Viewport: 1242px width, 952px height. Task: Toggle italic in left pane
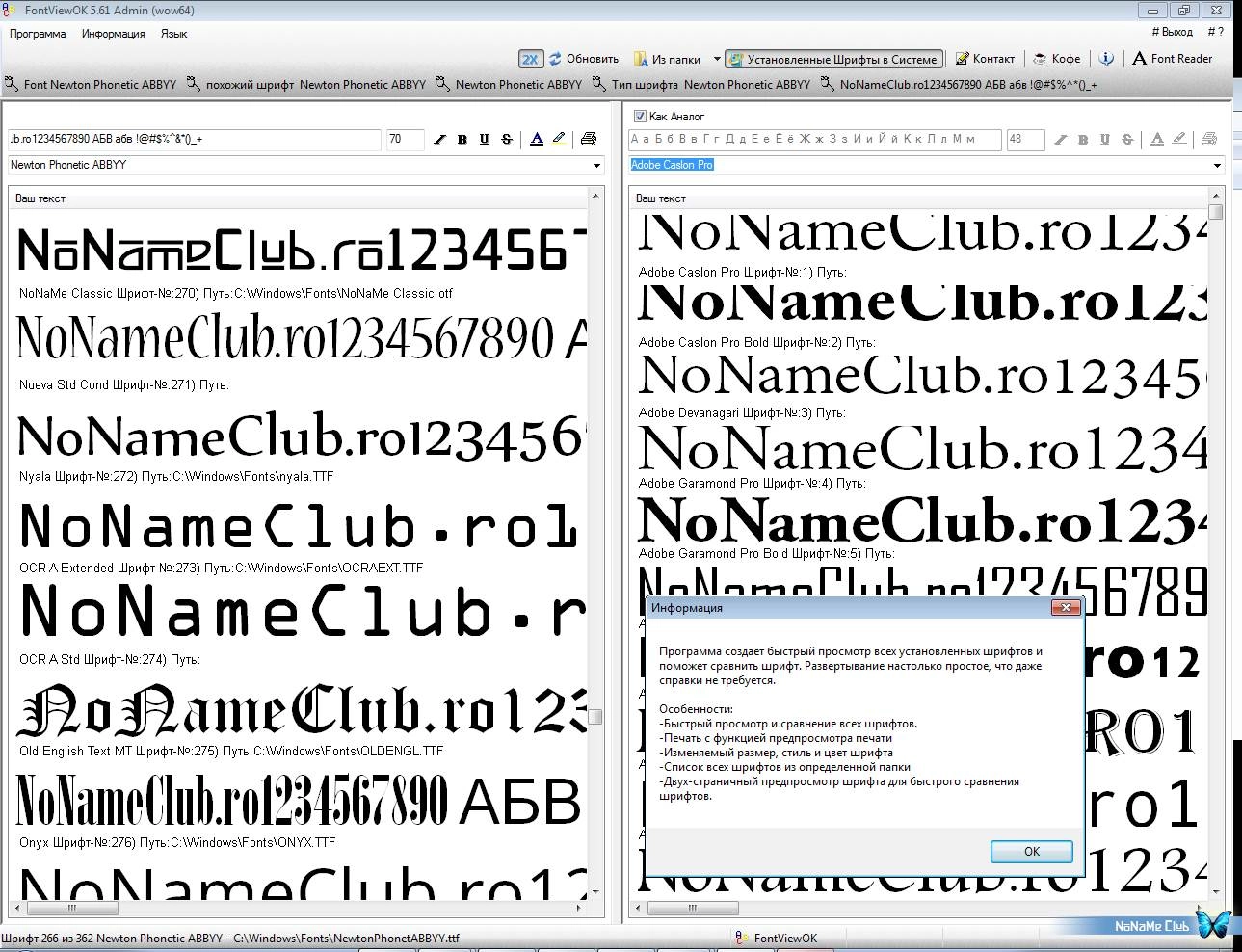coord(439,139)
